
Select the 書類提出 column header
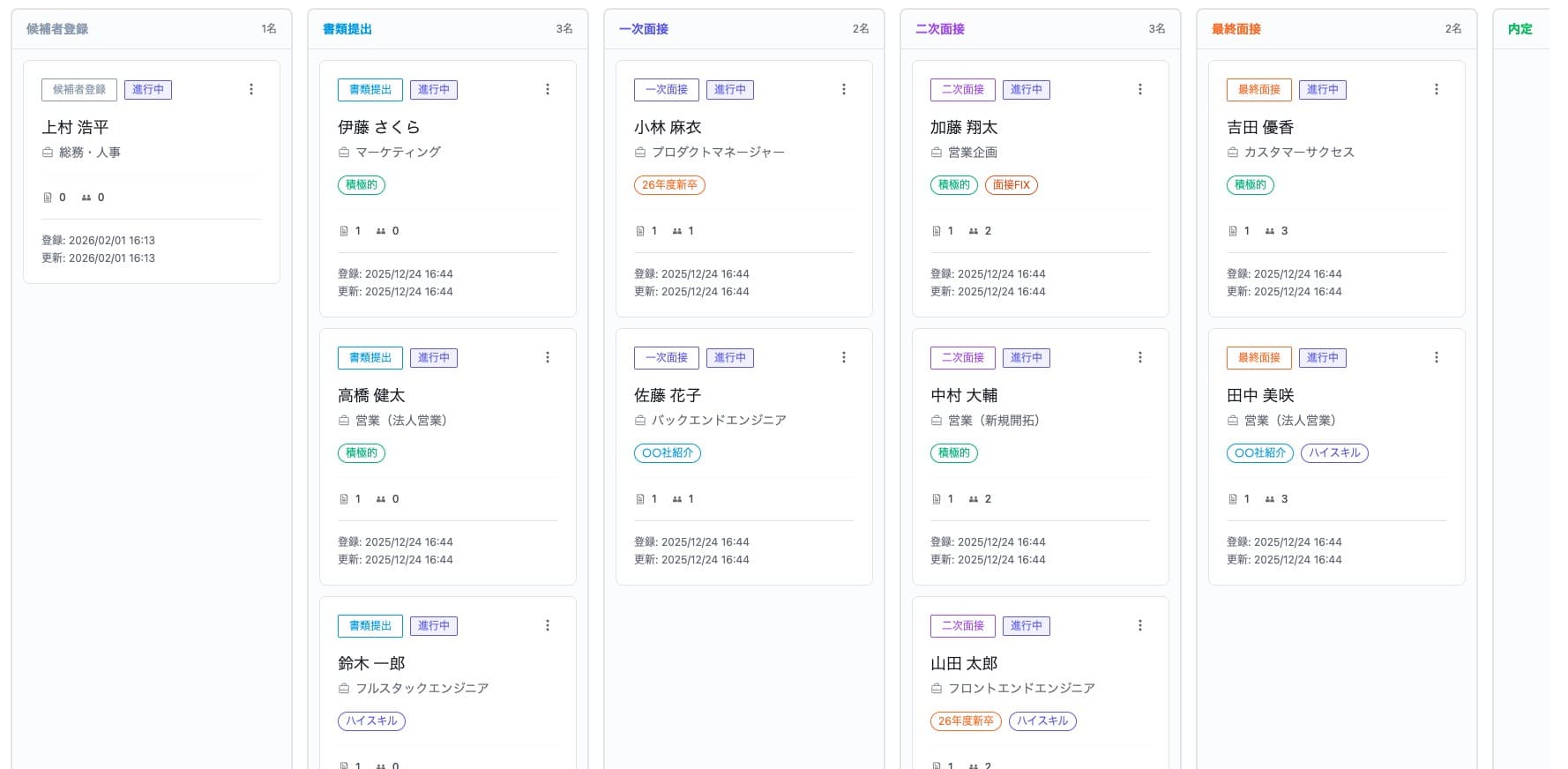347,29
